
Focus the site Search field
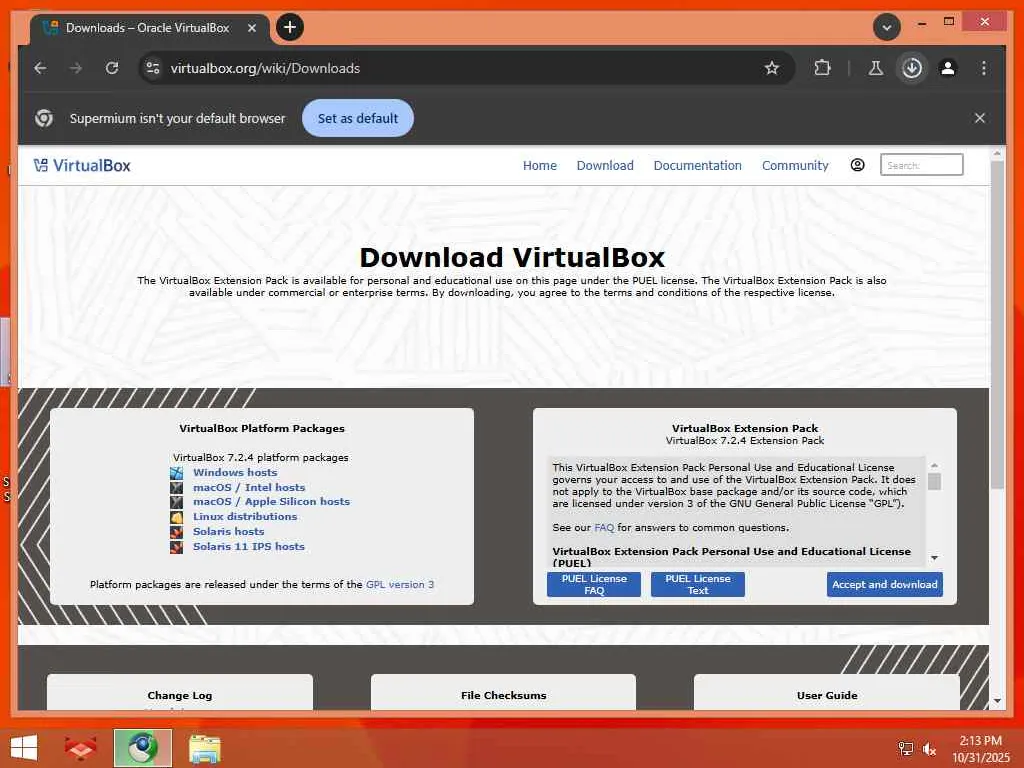pyautogui.click(x=921, y=165)
